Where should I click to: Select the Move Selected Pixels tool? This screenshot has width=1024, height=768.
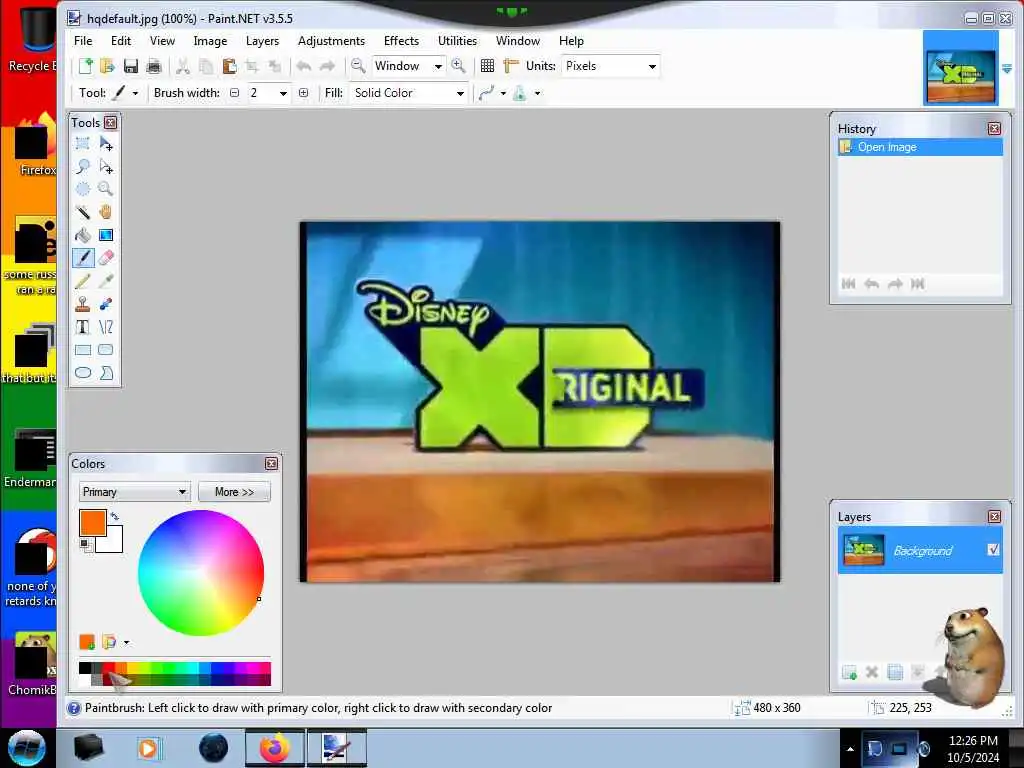click(x=106, y=144)
